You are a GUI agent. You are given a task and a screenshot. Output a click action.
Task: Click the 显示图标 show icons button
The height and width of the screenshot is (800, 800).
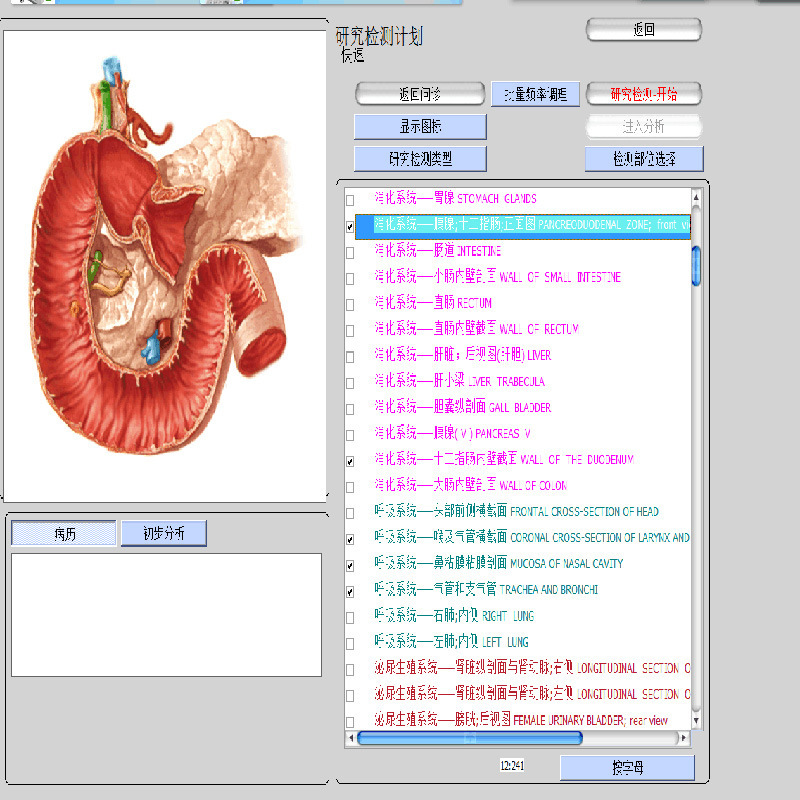coord(420,127)
